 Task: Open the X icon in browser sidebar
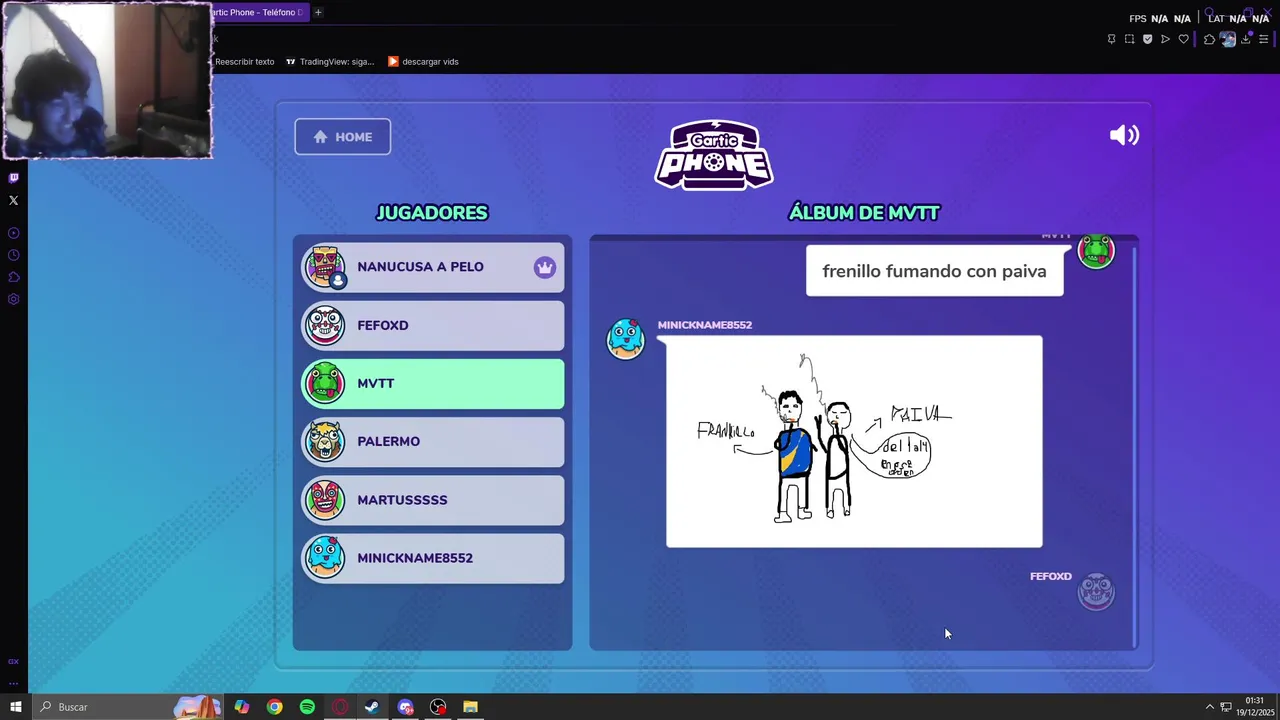tap(13, 200)
